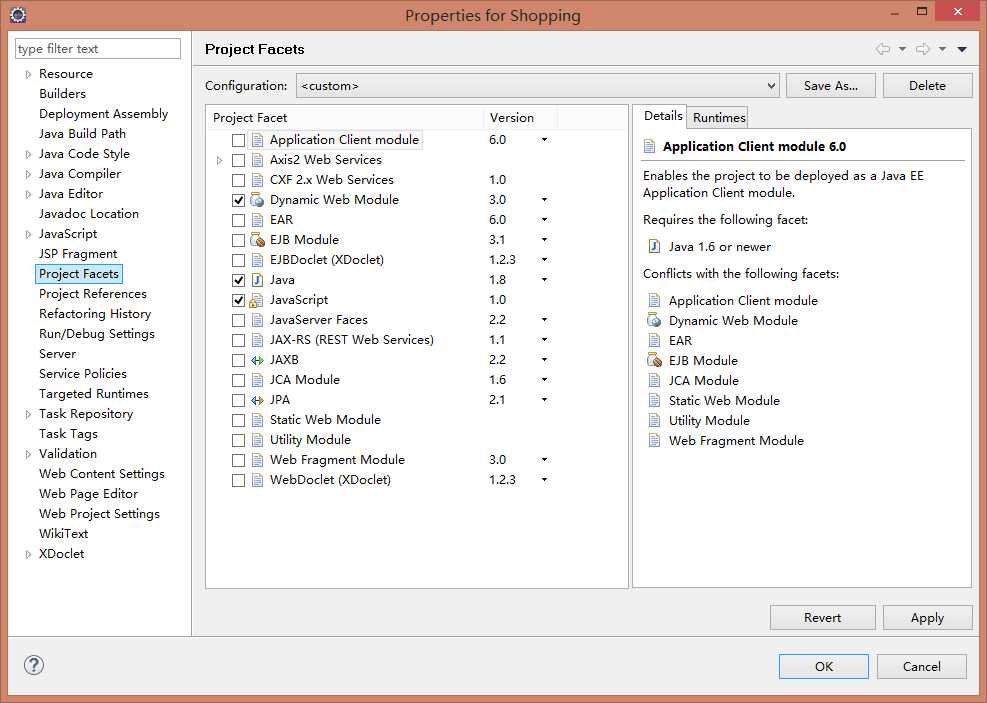Select Targeted Runtimes in the sidebar
987x703 pixels.
[93, 394]
